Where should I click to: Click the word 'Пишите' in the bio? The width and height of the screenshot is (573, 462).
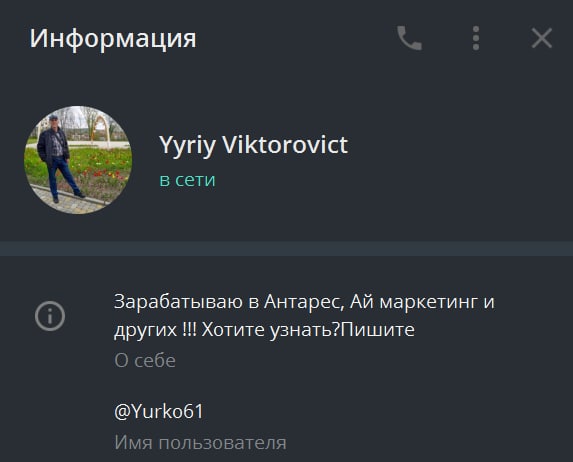pos(377,330)
